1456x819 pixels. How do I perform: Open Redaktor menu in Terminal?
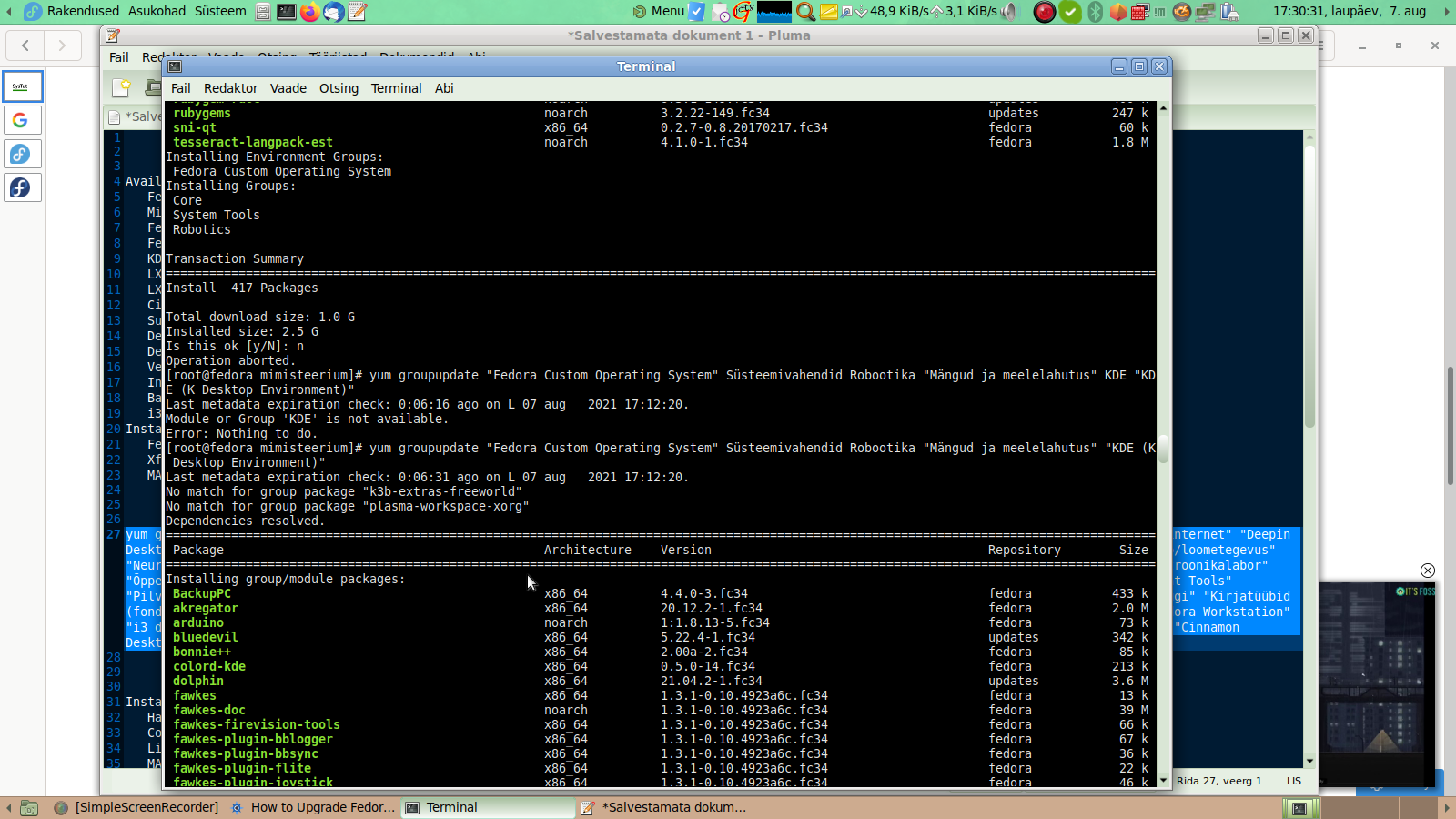tap(231, 88)
